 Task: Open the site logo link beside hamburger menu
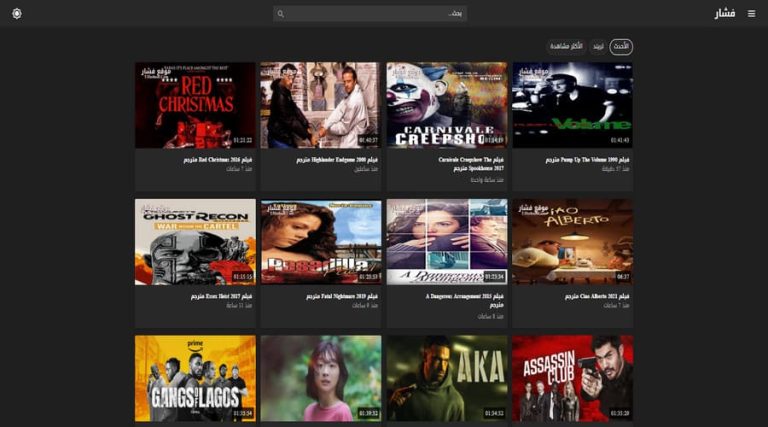(x=724, y=13)
